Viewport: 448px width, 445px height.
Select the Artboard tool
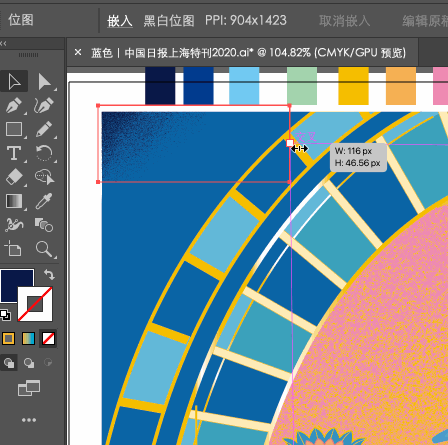13,249
